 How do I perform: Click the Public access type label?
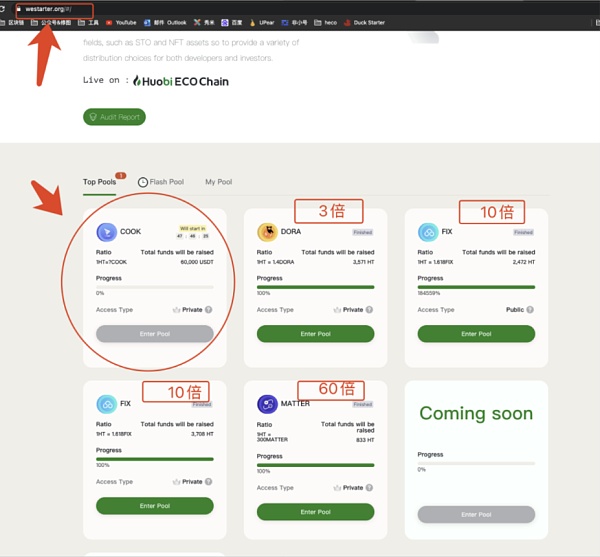[x=515, y=309]
